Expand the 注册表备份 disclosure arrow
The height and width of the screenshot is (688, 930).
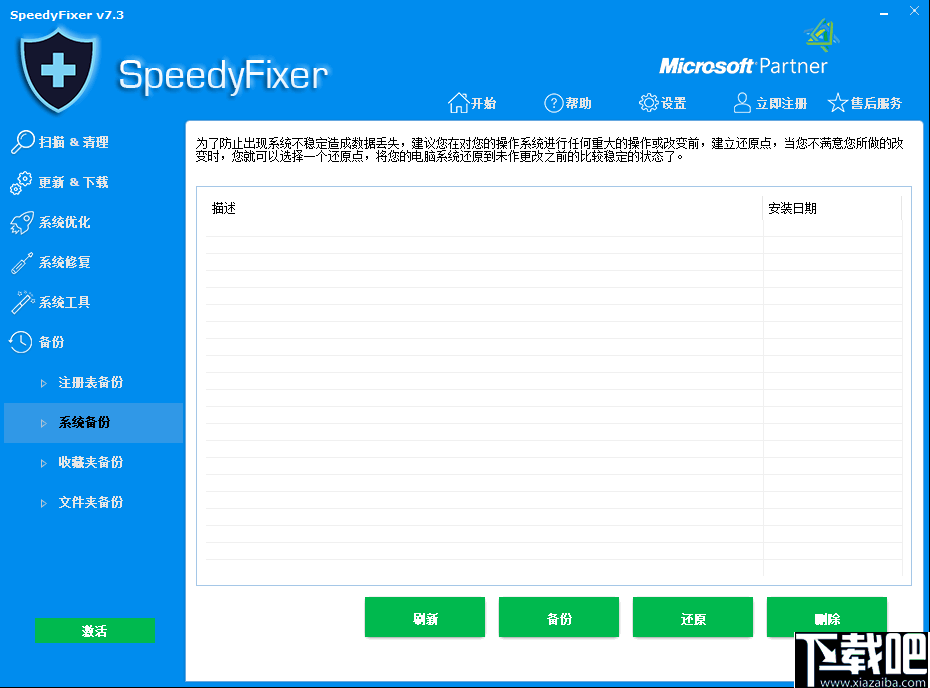tap(43, 382)
